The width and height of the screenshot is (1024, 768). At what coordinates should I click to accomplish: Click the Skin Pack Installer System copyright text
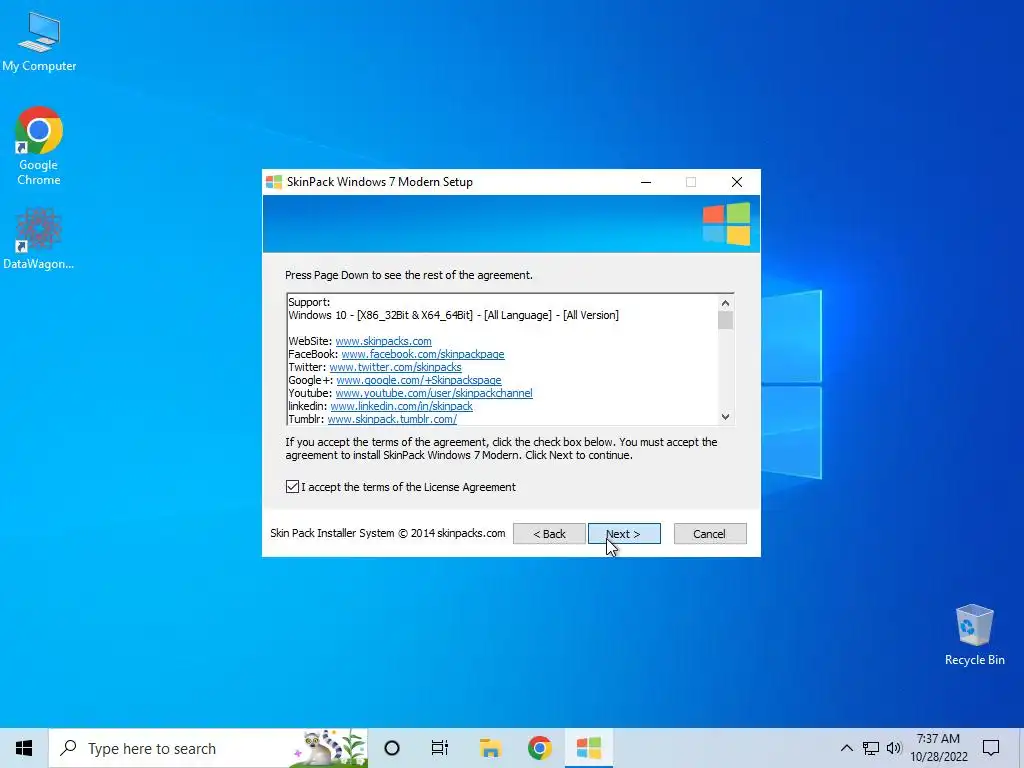[388, 533]
